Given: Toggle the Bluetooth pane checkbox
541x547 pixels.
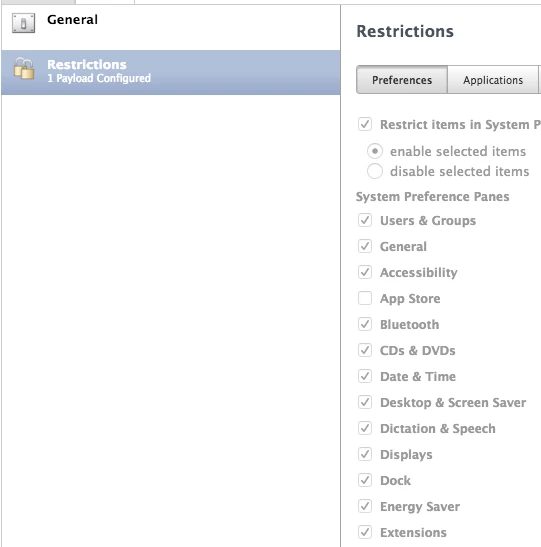Looking at the screenshot, I should click(x=365, y=324).
